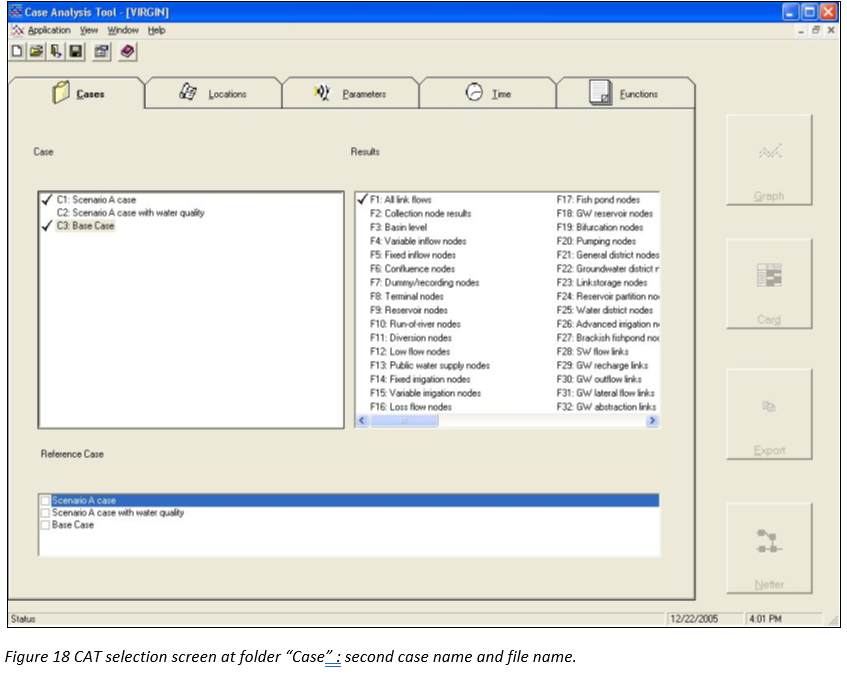Click the Case Analysis Tool title bar icon
The image size is (847, 675).
pyautogui.click(x=16, y=11)
